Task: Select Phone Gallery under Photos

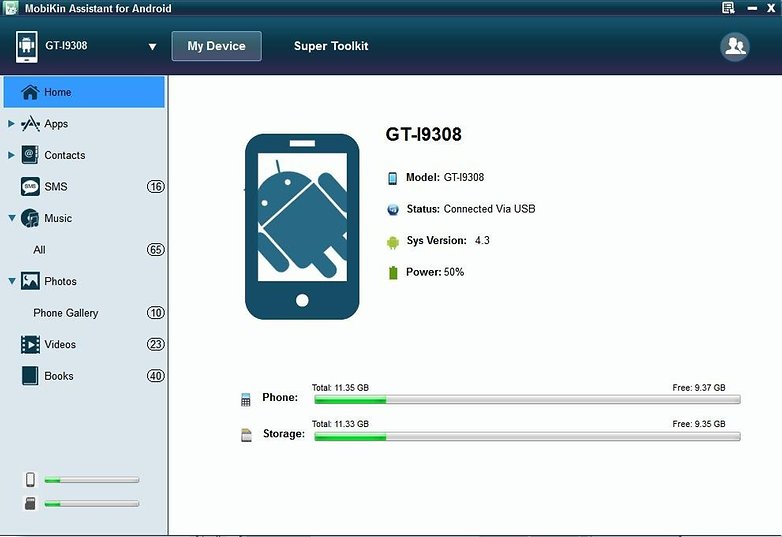Action: tap(65, 313)
